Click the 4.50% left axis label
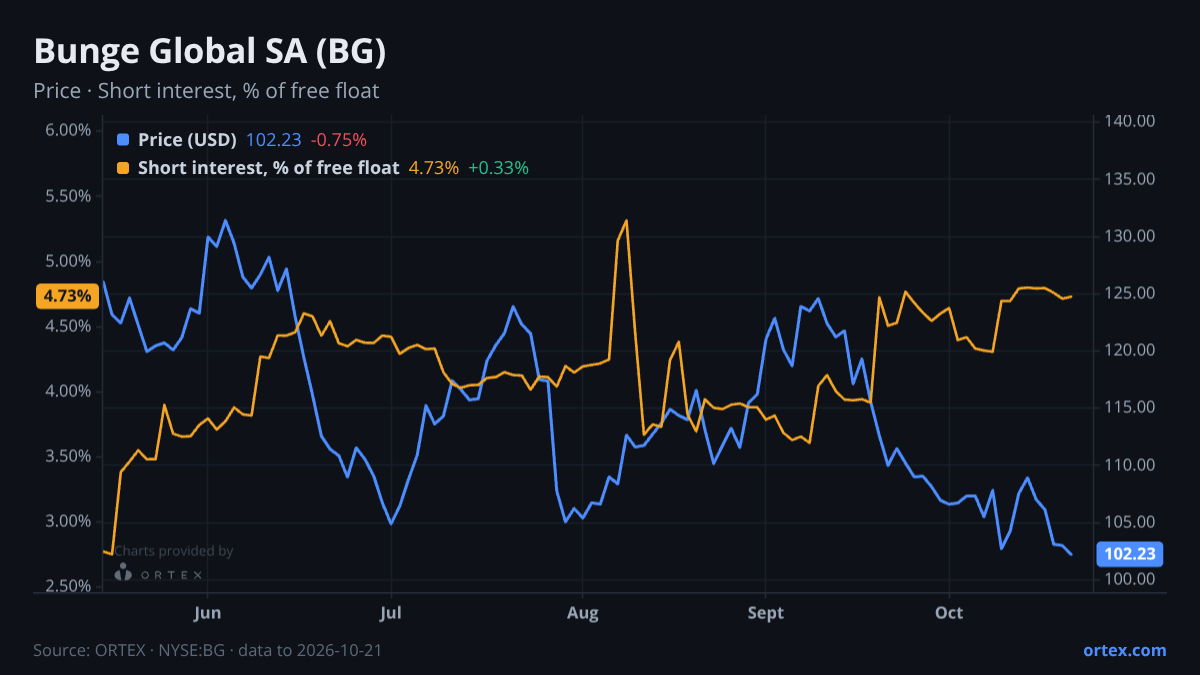 68,326
